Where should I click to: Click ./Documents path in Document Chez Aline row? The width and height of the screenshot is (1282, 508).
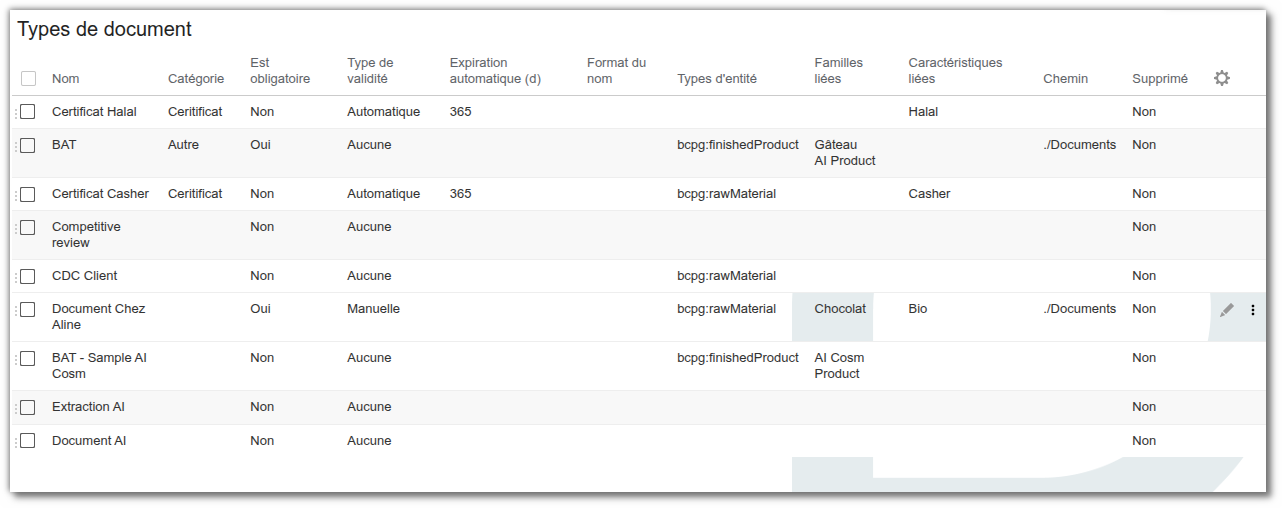[1080, 309]
